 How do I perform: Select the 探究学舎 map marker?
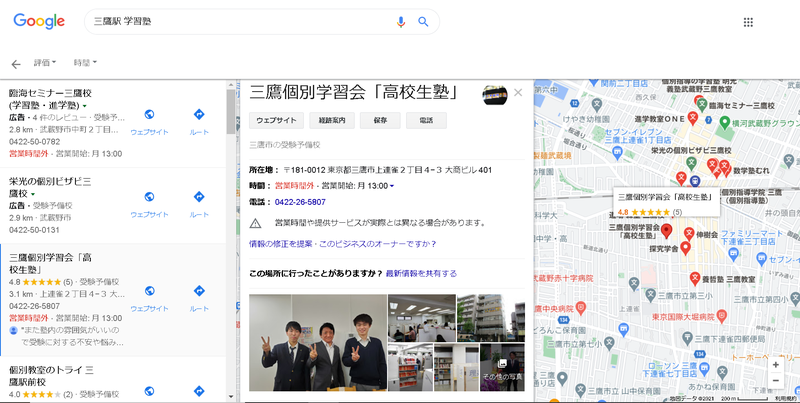tap(685, 248)
